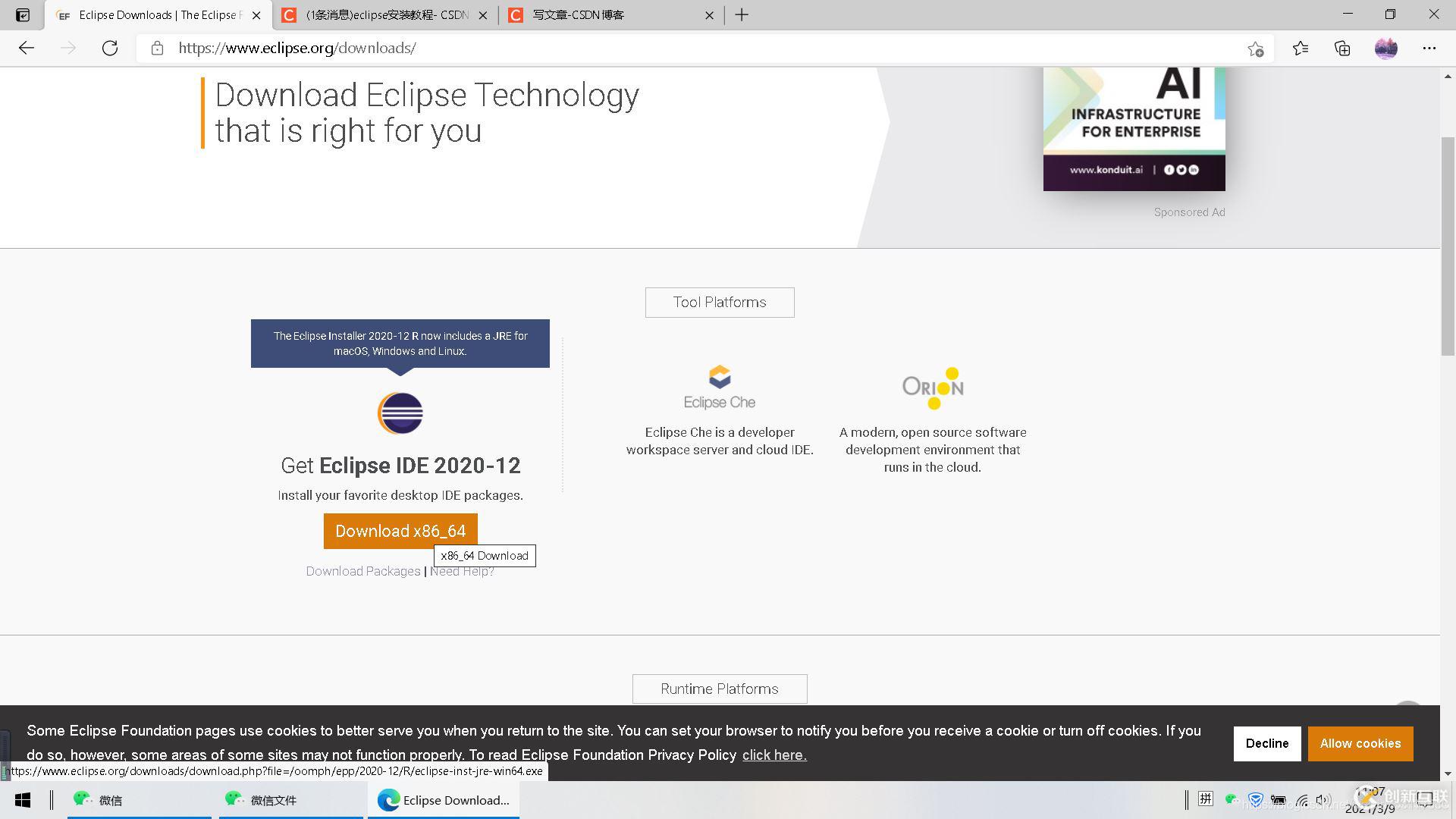
Task: Click the 'Need Help?' link
Action: click(x=462, y=571)
